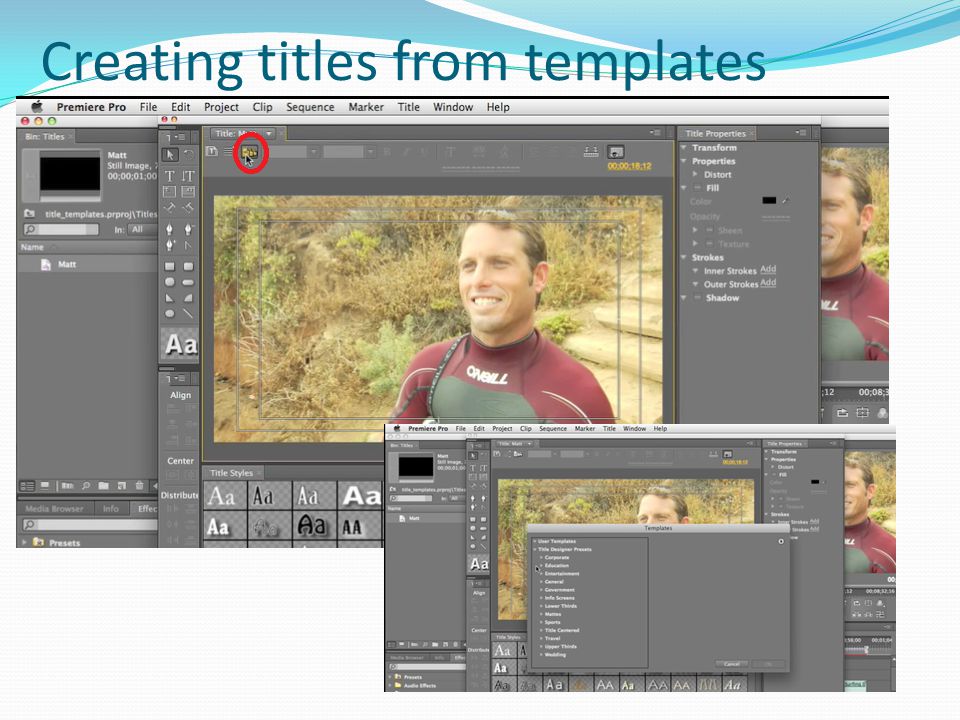Click the Opacity value in large Title Properties

775,217
